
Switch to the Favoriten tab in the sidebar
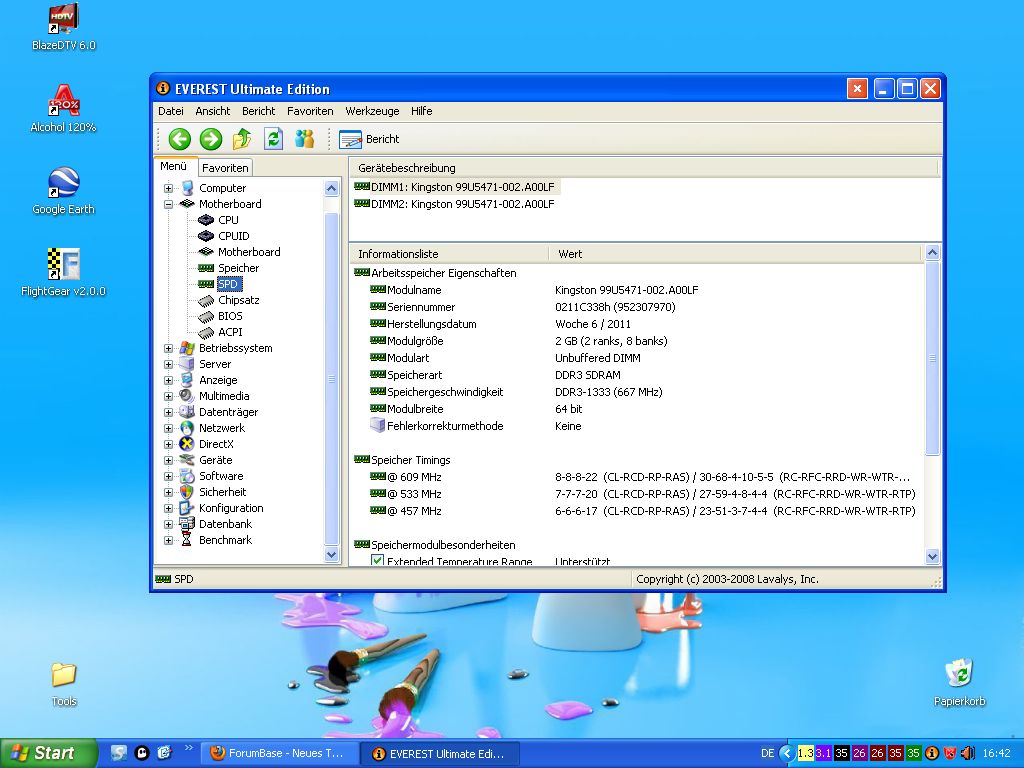(x=225, y=168)
